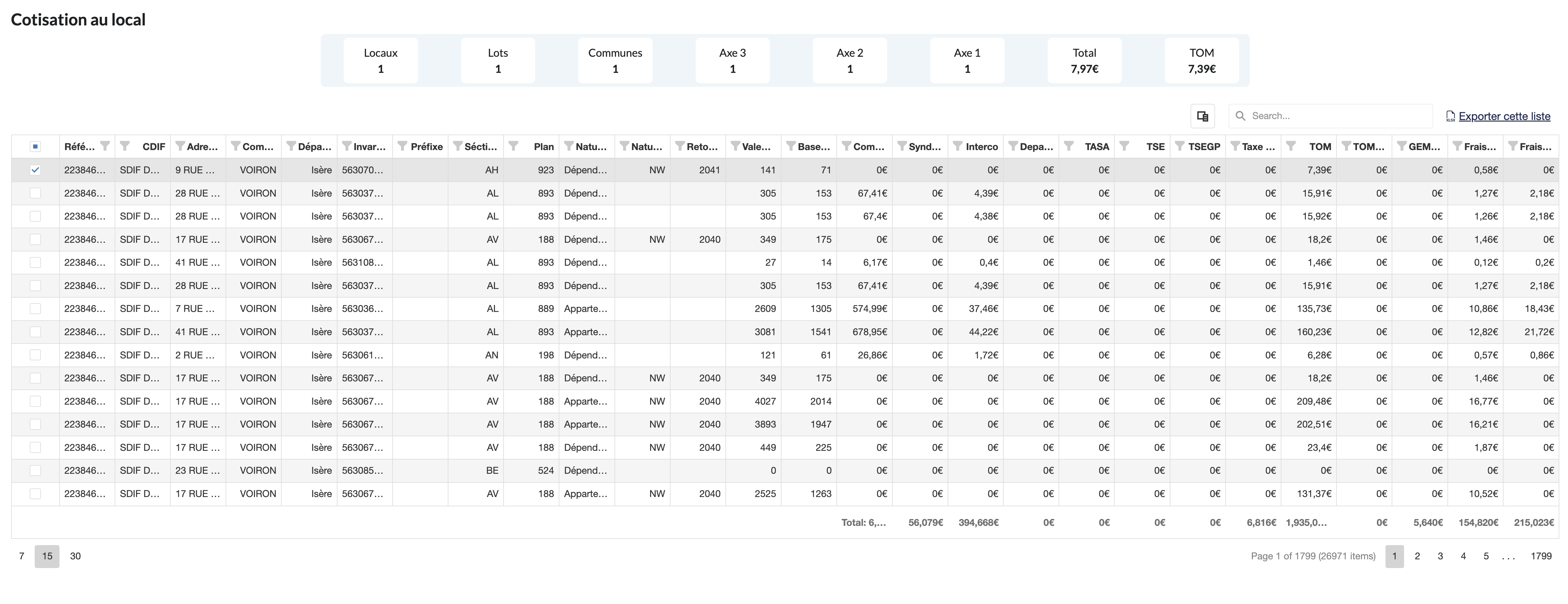This screenshot has width=1568, height=604.
Task: Select page size 7
Action: tap(22, 556)
